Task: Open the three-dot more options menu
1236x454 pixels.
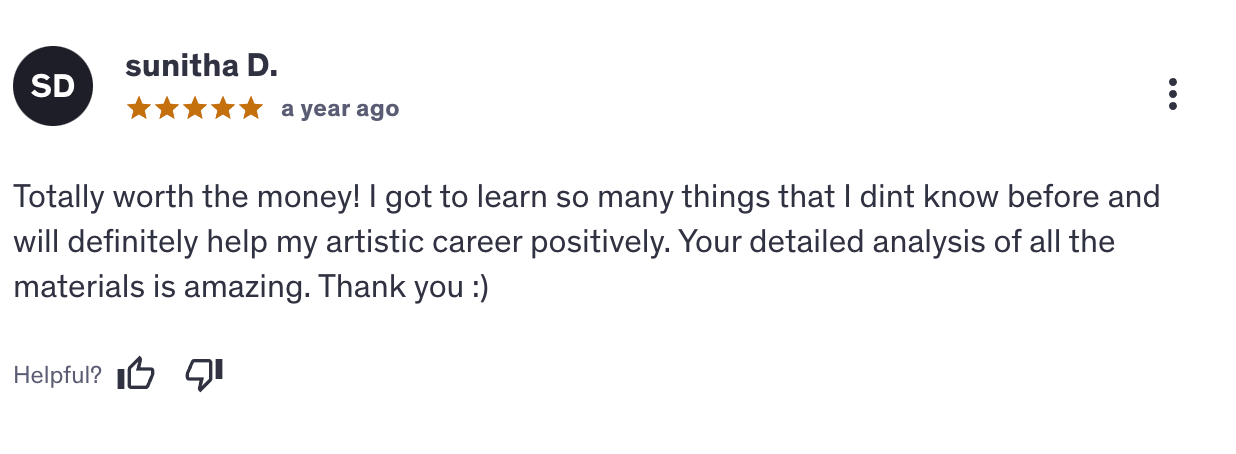Action: pos(1173,94)
